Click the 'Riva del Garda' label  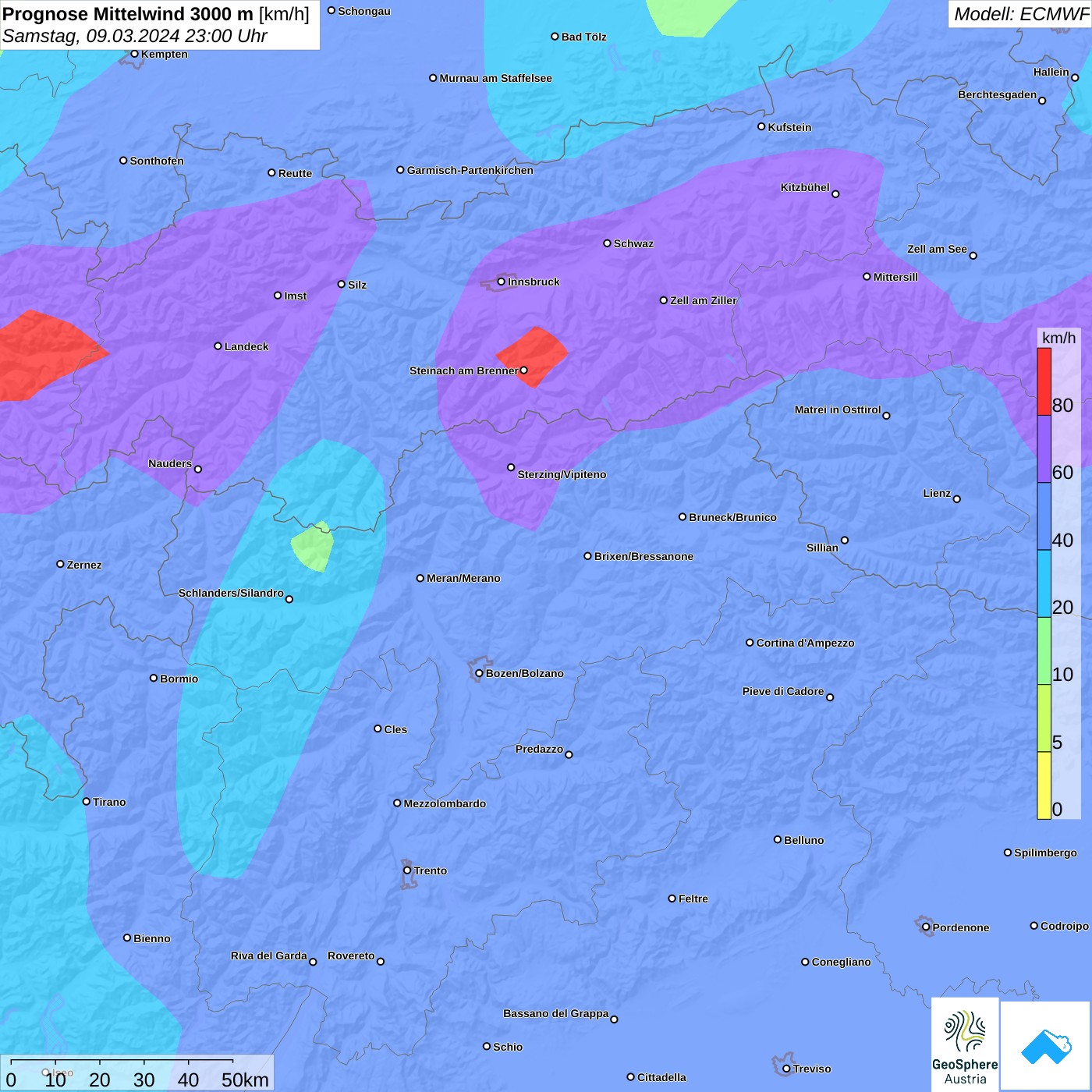point(269,955)
